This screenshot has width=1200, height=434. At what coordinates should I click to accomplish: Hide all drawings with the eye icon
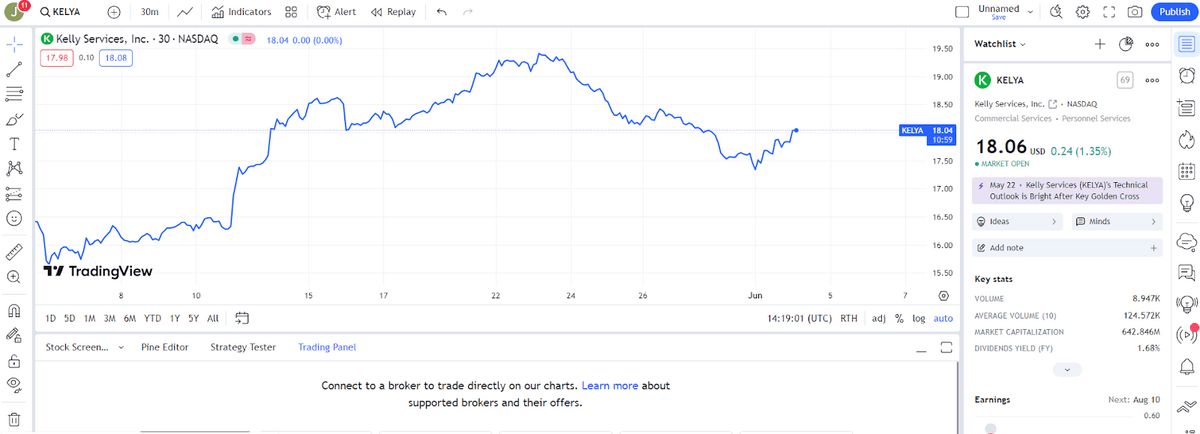coord(14,384)
